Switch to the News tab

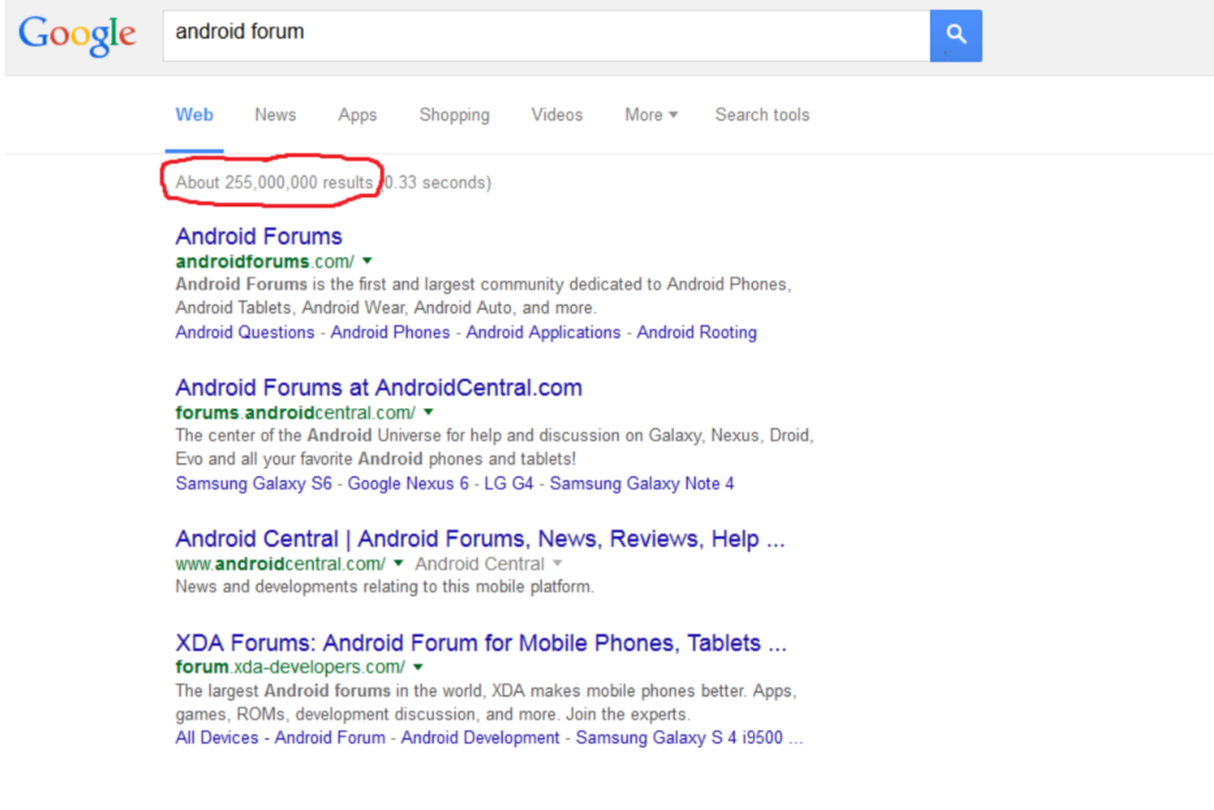[275, 115]
